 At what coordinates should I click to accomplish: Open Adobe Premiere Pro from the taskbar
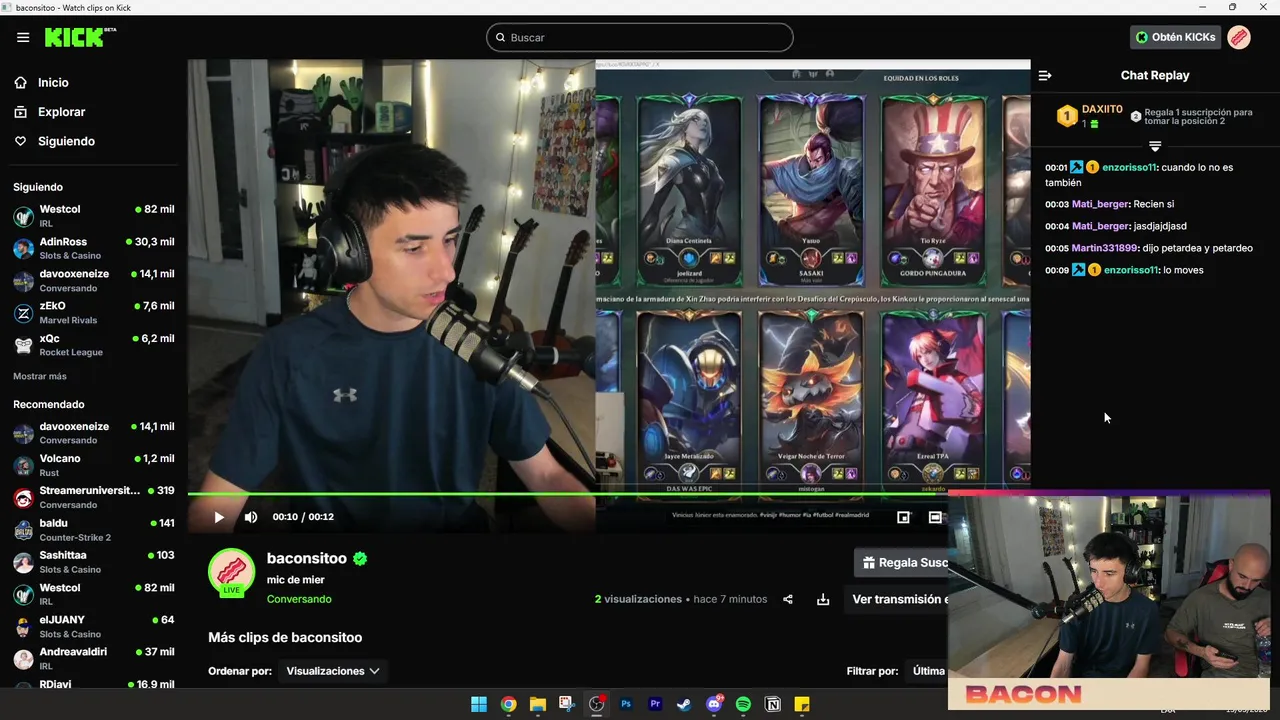(x=655, y=704)
